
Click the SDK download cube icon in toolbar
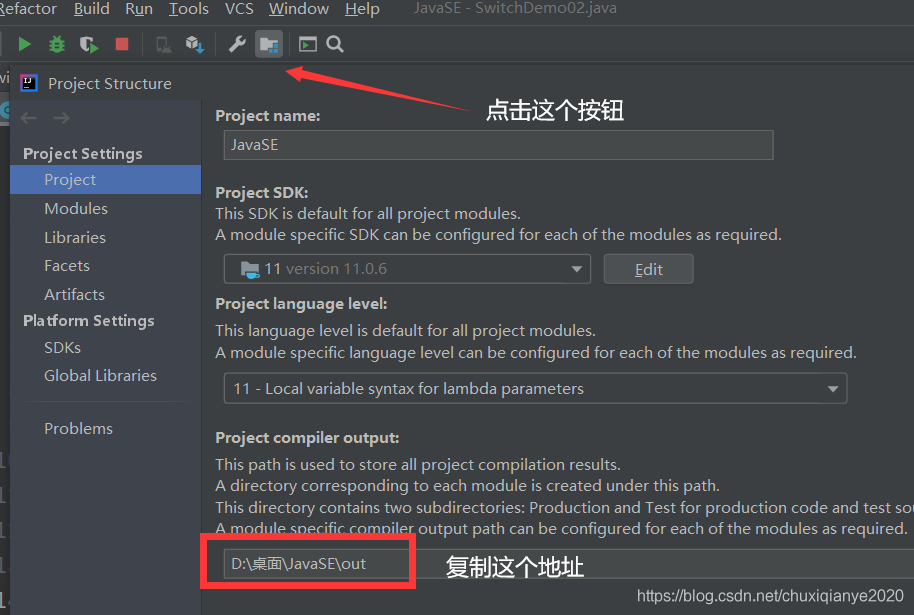click(x=195, y=44)
